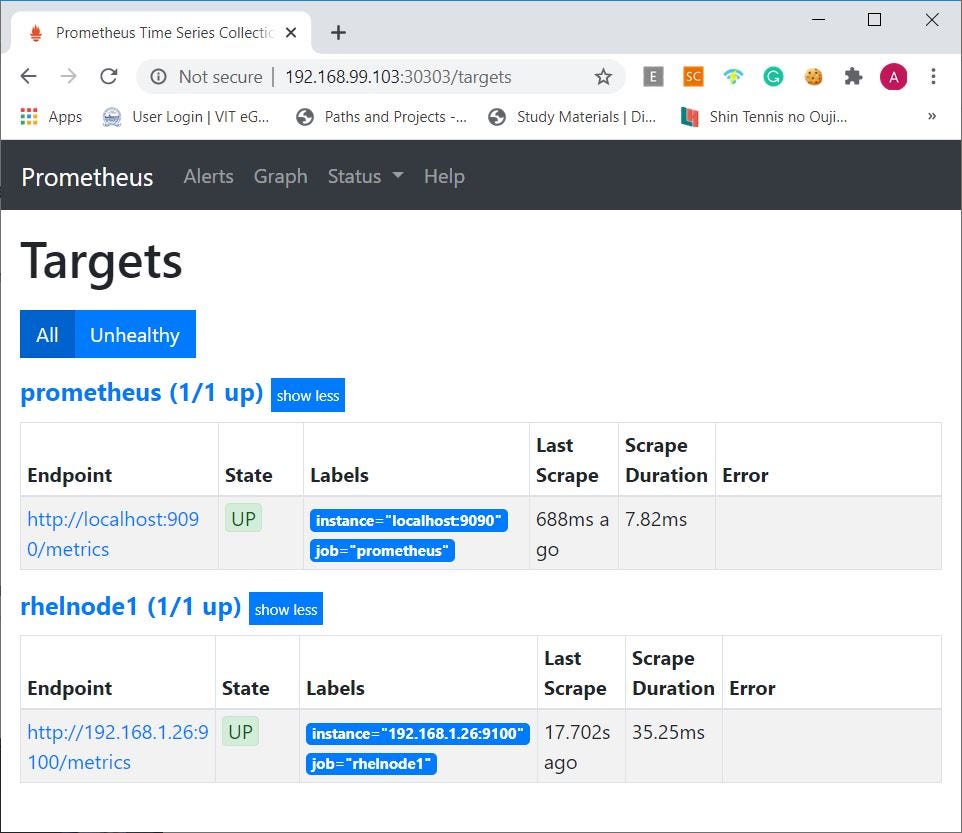
Task: Reload the targets page
Action: coord(109,77)
